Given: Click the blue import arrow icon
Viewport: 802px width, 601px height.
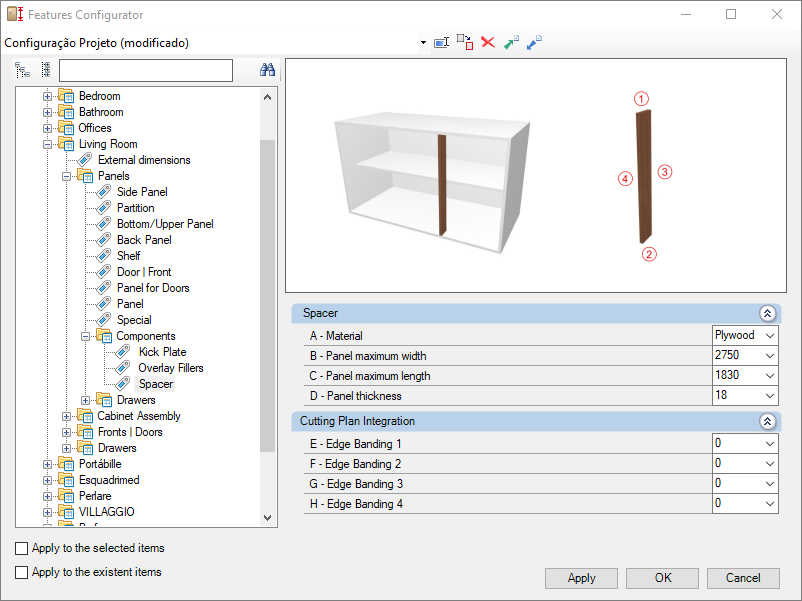Looking at the screenshot, I should (534, 43).
